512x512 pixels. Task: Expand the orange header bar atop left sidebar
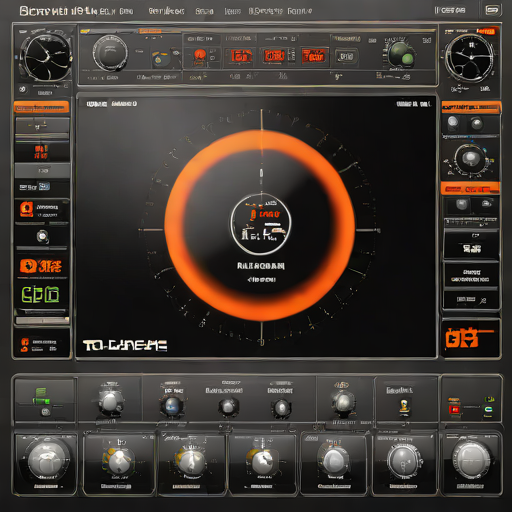[41, 107]
